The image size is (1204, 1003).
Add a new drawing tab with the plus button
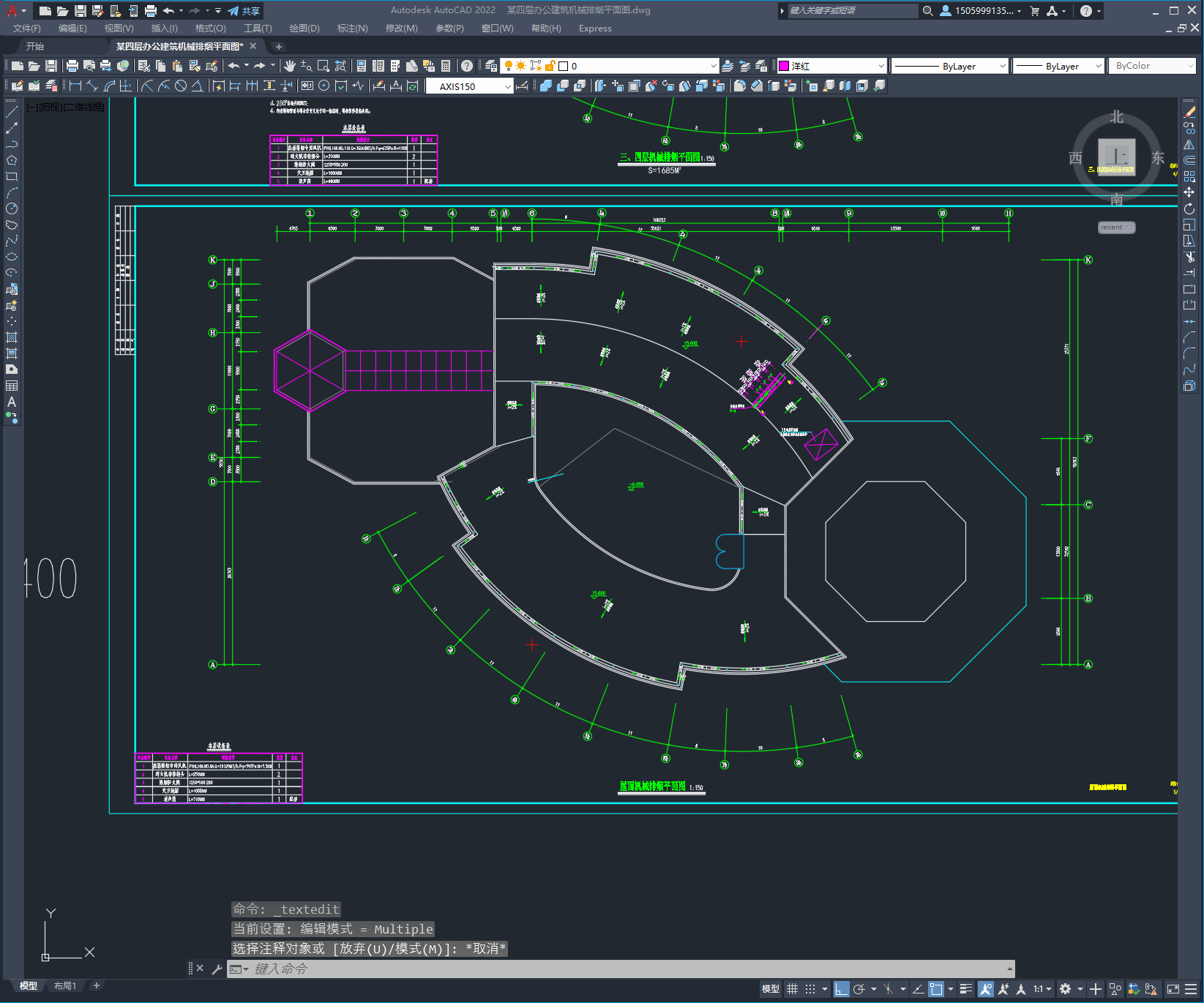coord(279,46)
